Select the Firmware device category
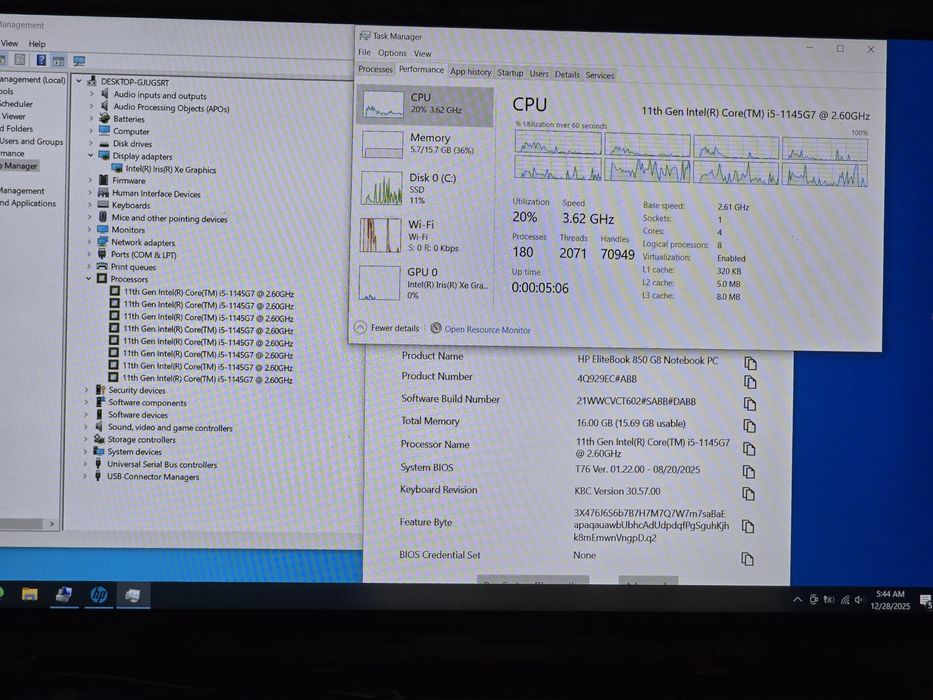The image size is (933, 700). tap(122, 180)
